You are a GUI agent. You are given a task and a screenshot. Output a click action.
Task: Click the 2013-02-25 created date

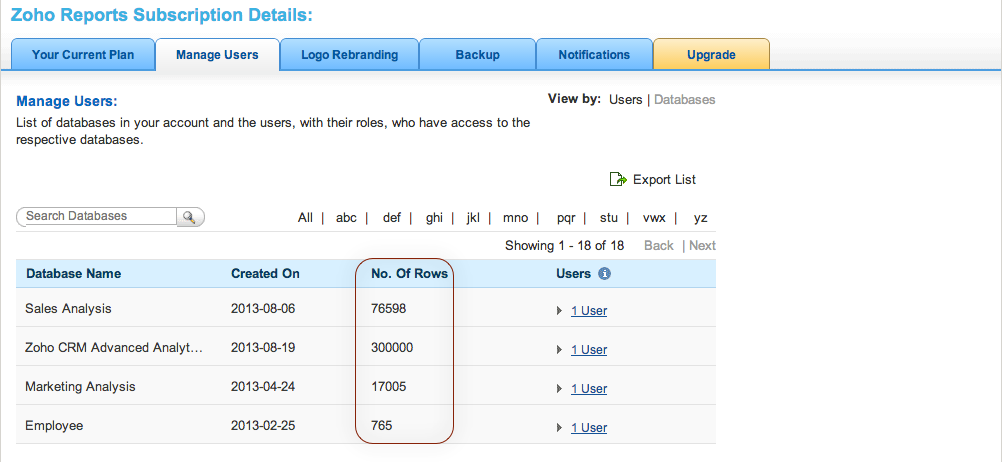pyautogui.click(x=263, y=426)
